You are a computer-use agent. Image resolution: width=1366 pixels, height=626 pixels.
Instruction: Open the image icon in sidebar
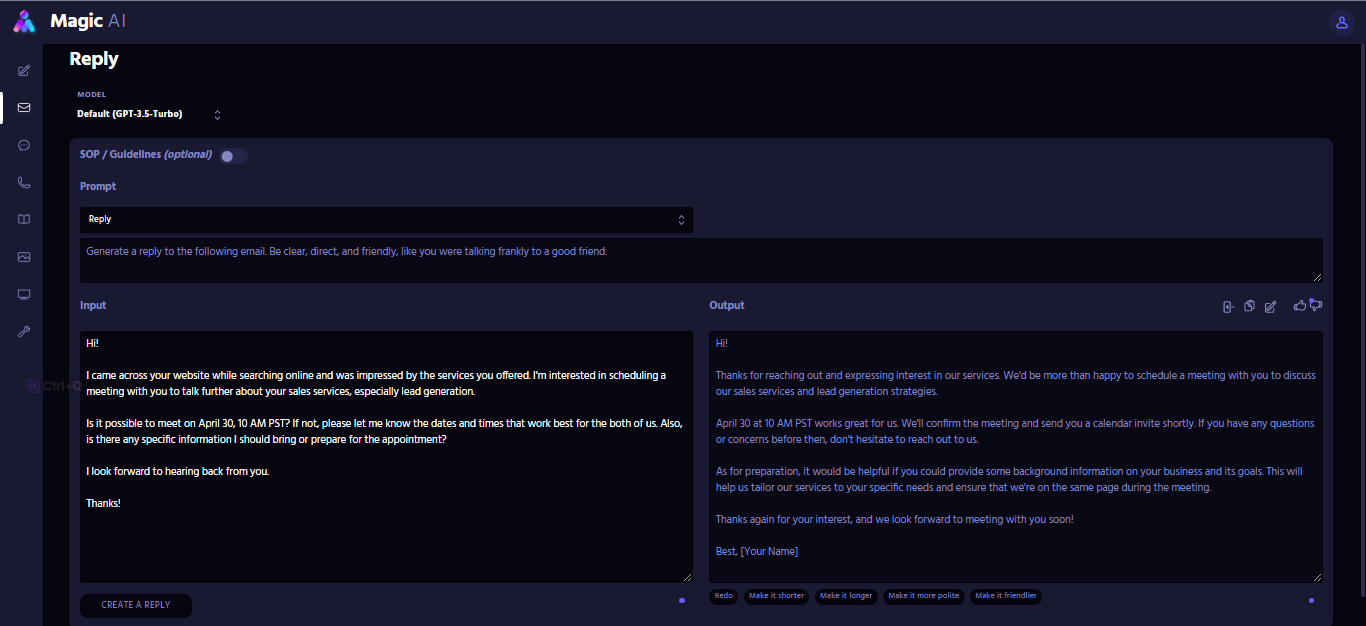coord(24,257)
